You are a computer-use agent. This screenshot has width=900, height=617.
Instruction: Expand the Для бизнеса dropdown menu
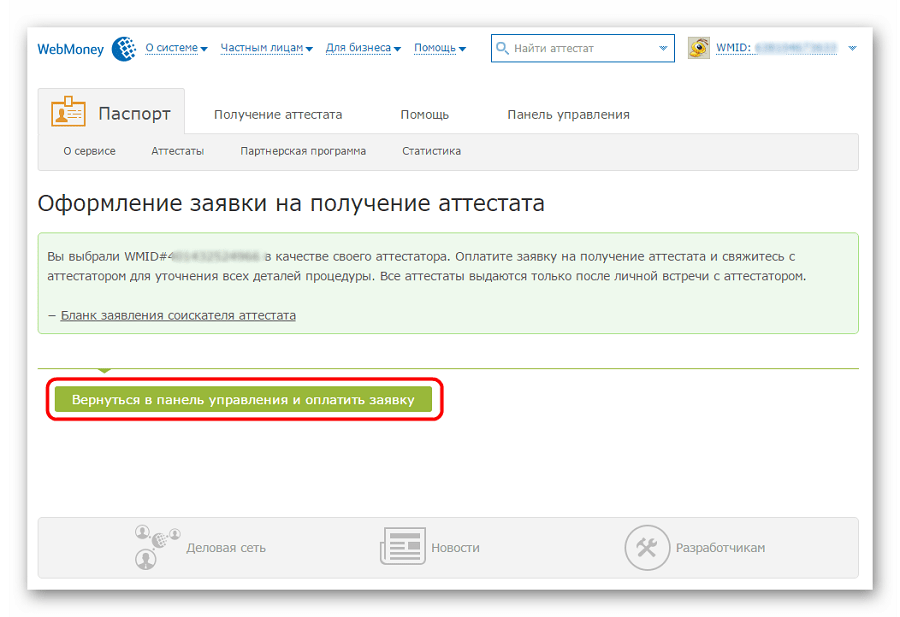point(363,48)
